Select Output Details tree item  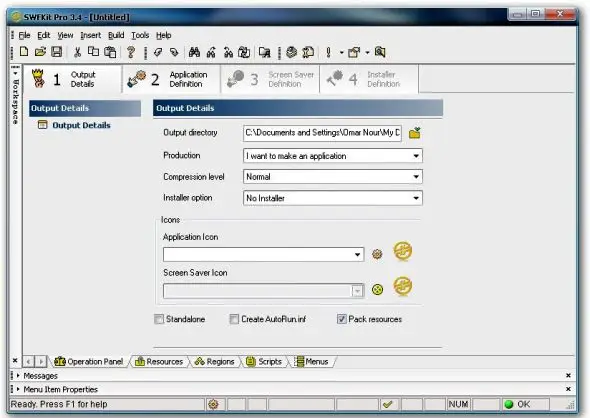(81, 125)
